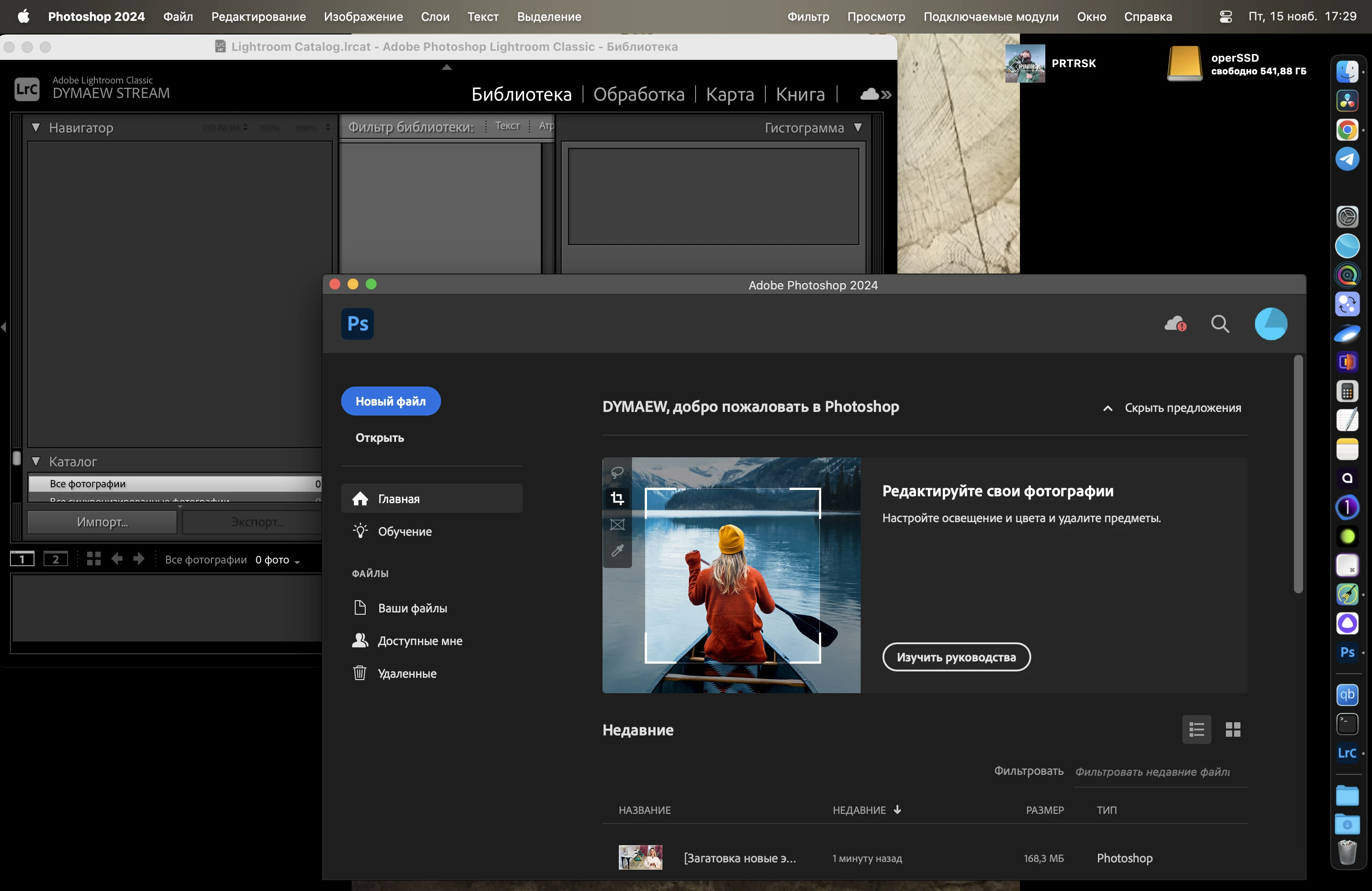Open Ваши файлы in Photoshop sidebar
Screen dimensions: 1372x891
(432, 608)
